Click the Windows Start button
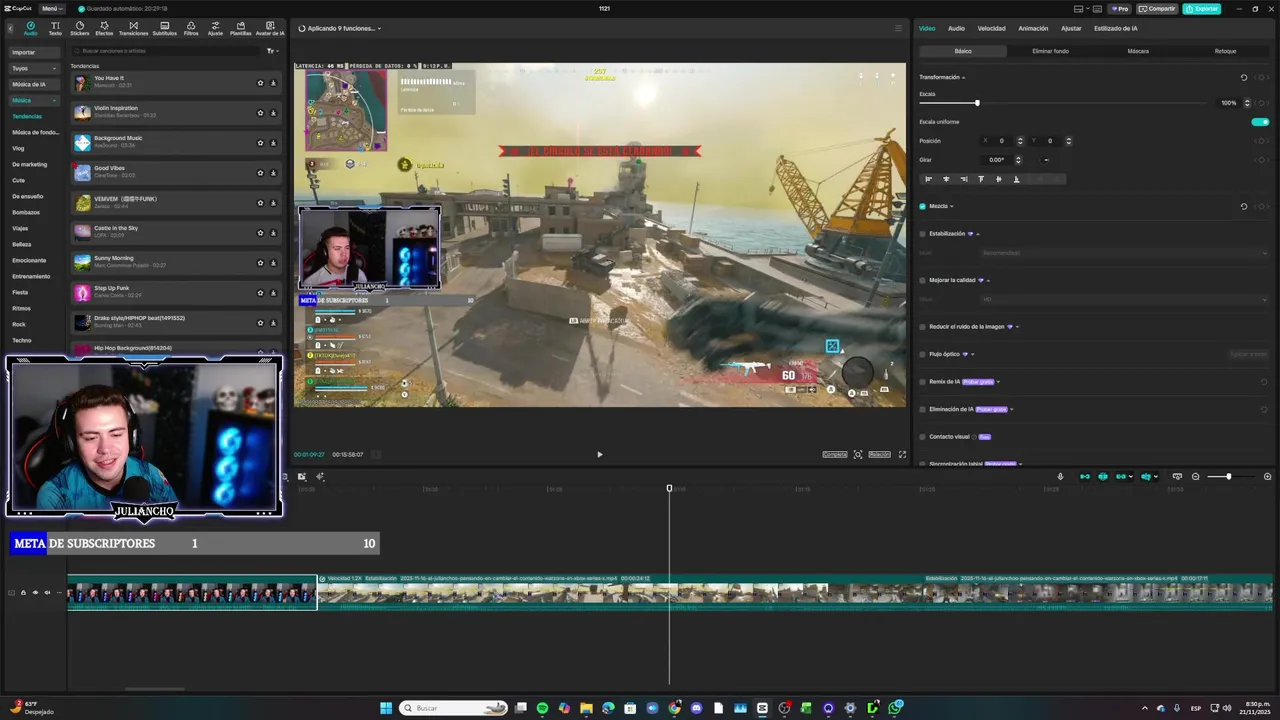The image size is (1280, 720). [386, 708]
